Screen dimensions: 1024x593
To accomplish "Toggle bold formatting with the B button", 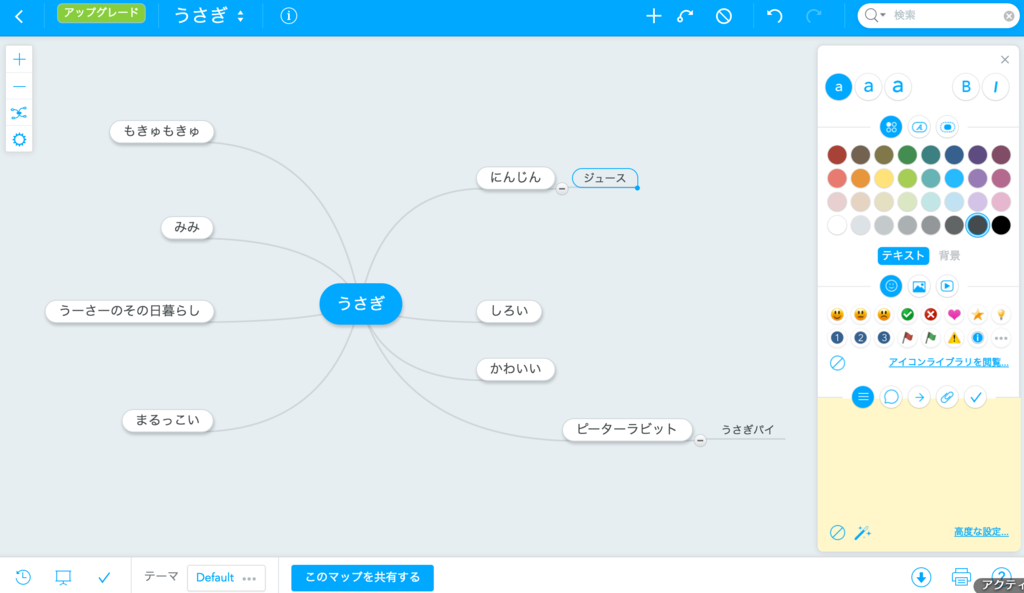I will [965, 88].
